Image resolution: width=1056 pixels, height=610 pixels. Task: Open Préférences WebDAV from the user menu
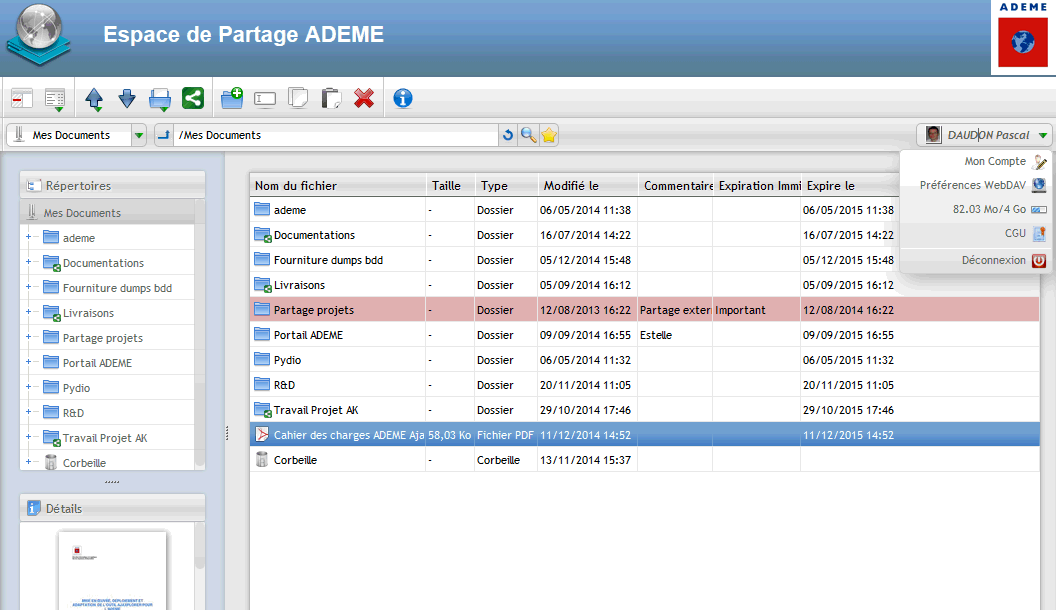(974, 185)
